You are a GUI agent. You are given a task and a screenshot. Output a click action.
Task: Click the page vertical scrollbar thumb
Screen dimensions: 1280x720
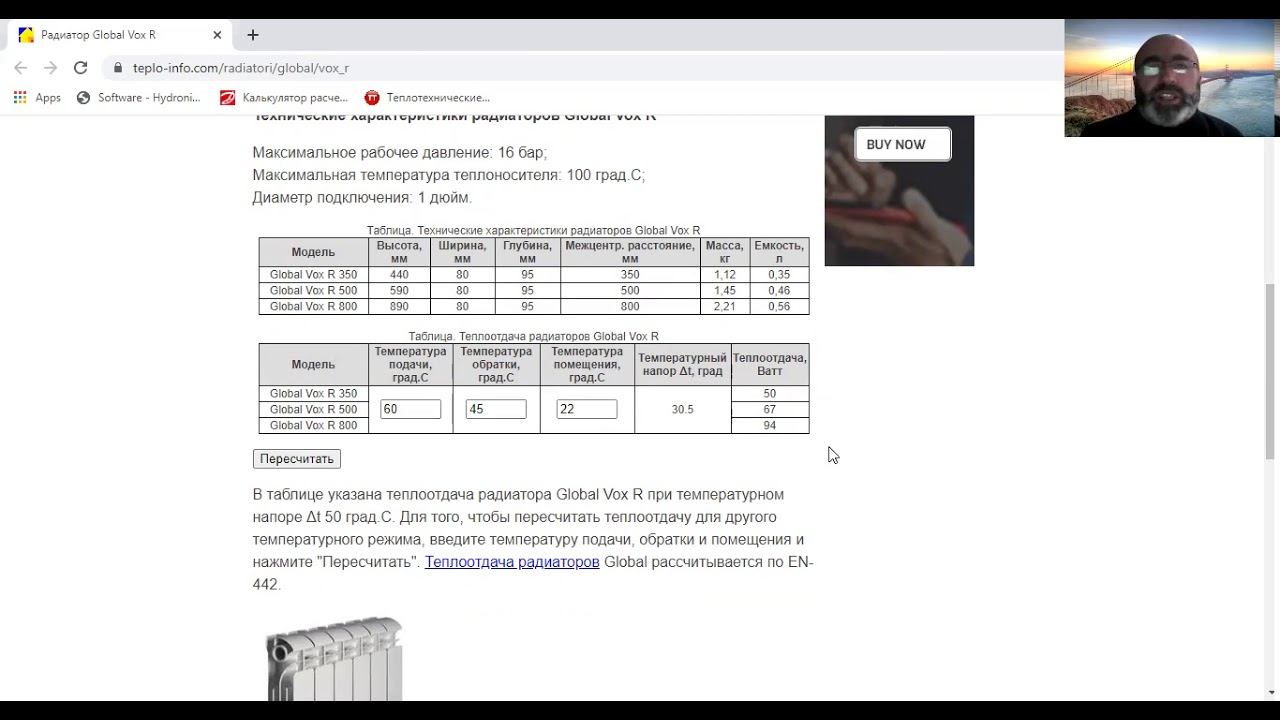1271,370
